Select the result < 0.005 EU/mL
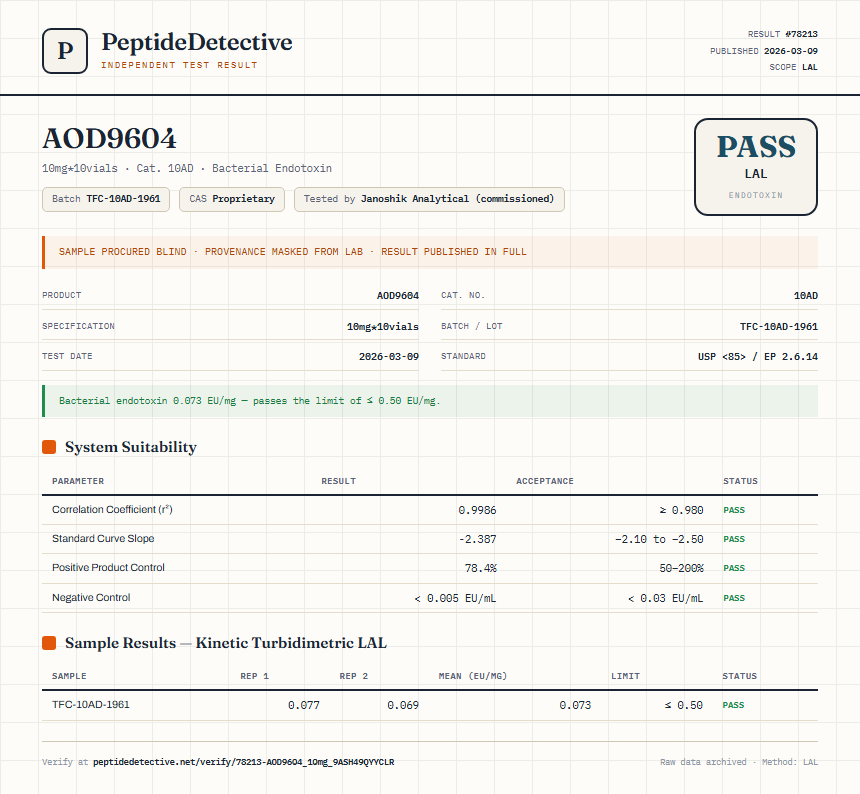Screen dimensions: 860x794 455,598
